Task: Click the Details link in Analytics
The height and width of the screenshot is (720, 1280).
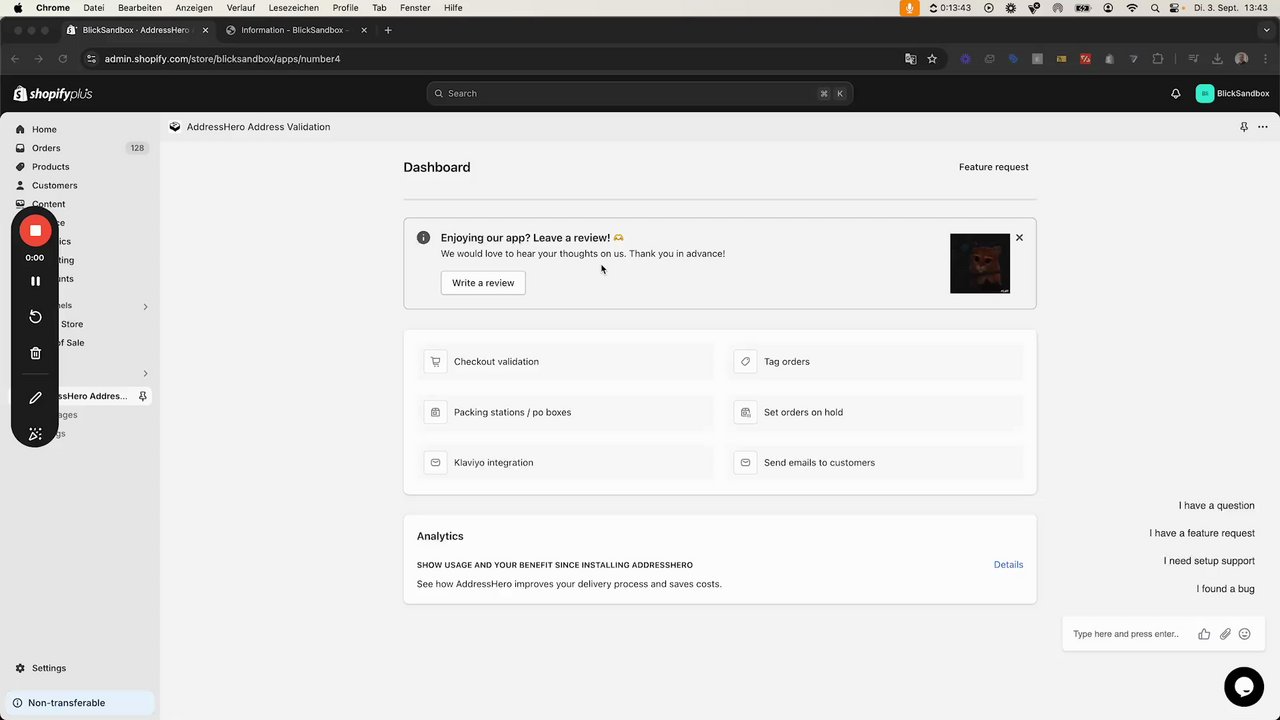Action: coord(1008,565)
